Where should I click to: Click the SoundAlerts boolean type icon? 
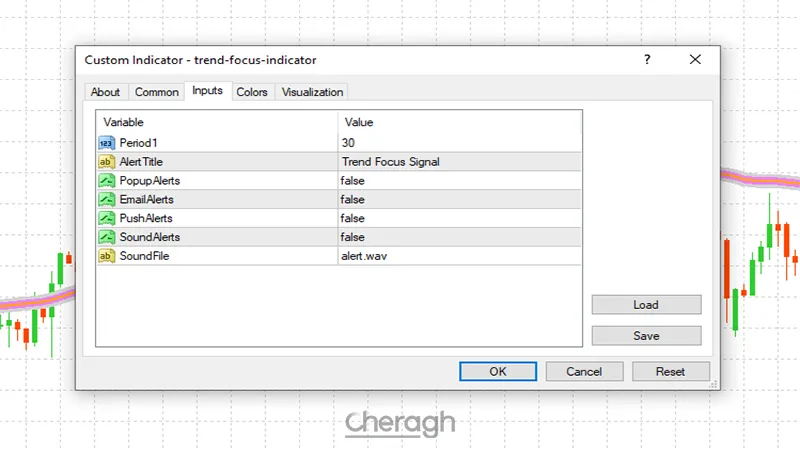click(x=106, y=237)
